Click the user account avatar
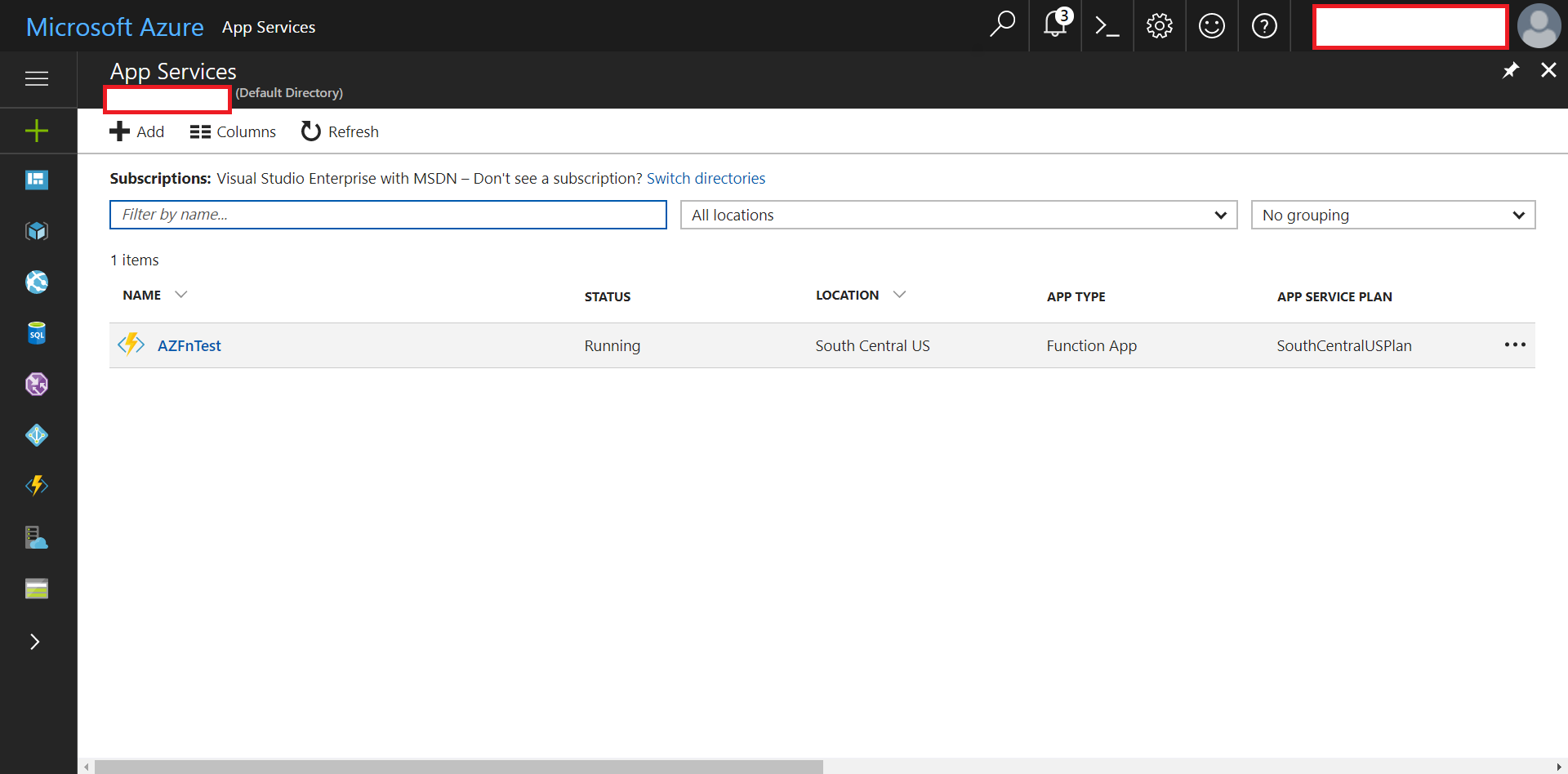The height and width of the screenshot is (774, 1568). (x=1539, y=26)
